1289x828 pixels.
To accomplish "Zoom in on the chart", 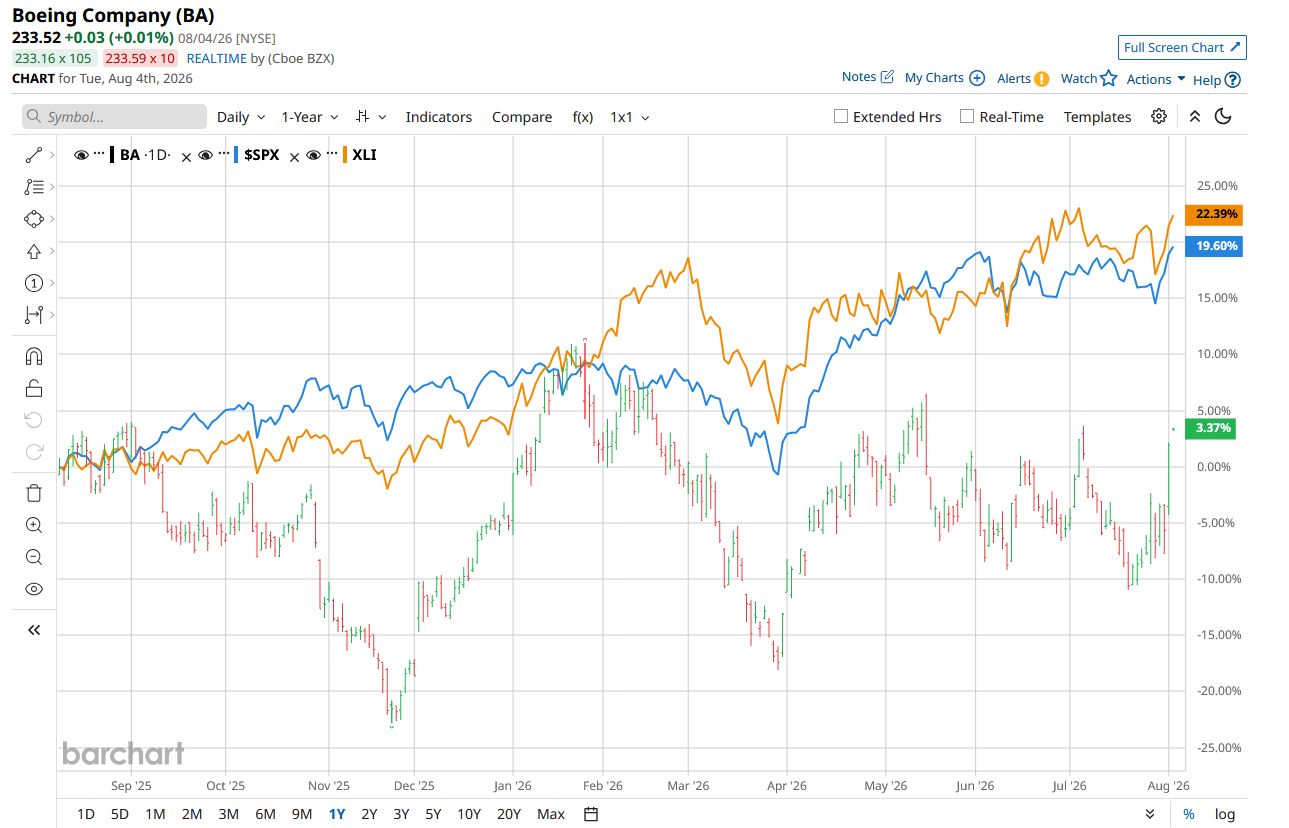I will 34,525.
